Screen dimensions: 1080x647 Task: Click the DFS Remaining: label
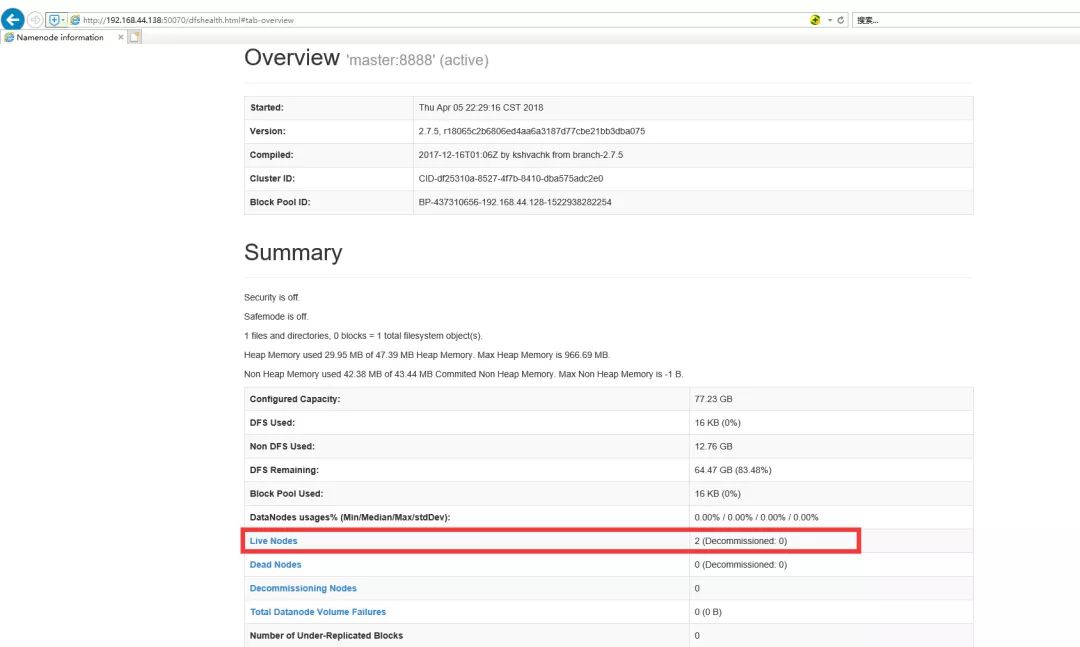click(284, 470)
